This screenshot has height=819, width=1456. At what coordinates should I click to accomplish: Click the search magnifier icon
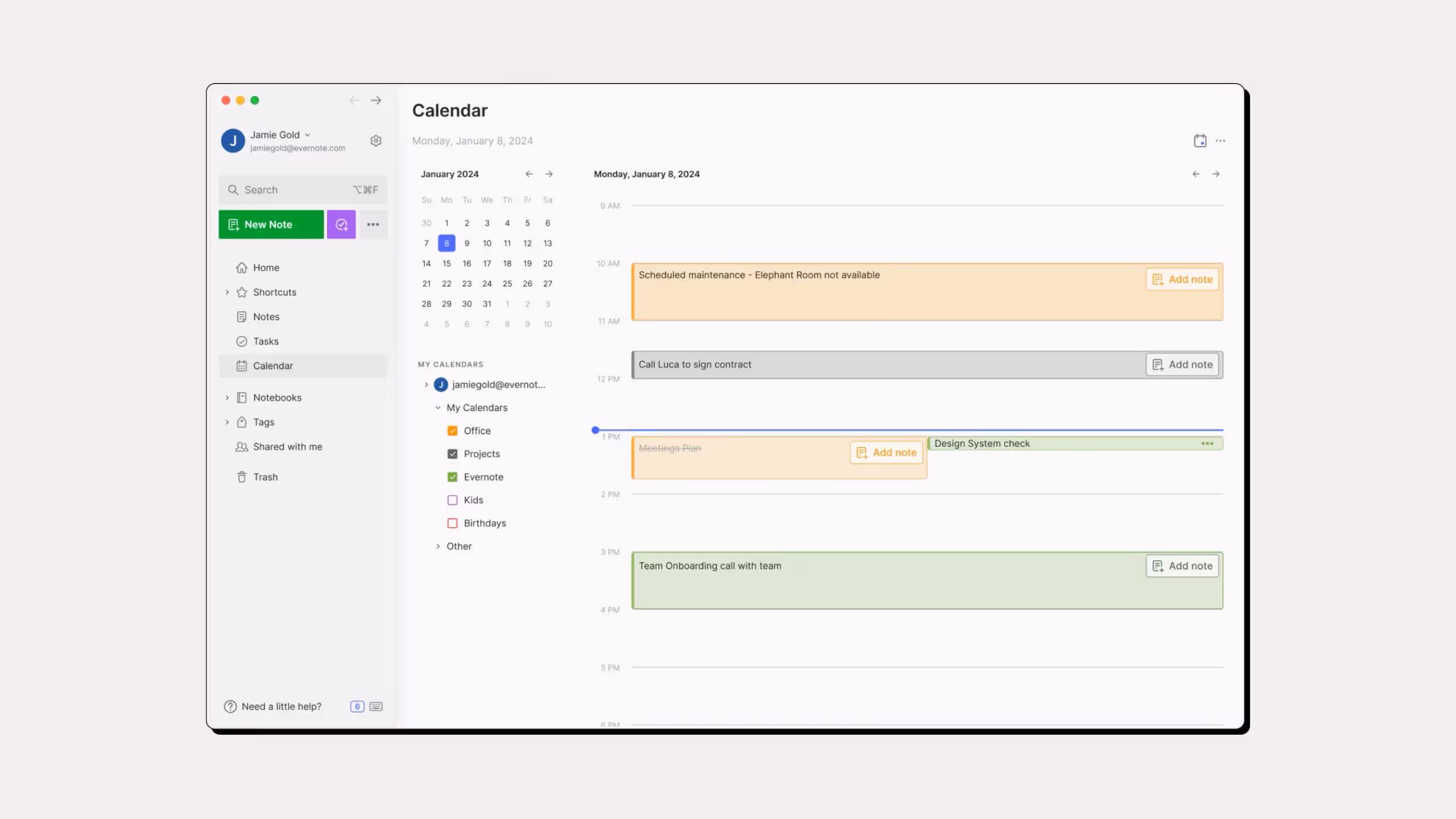(x=234, y=189)
